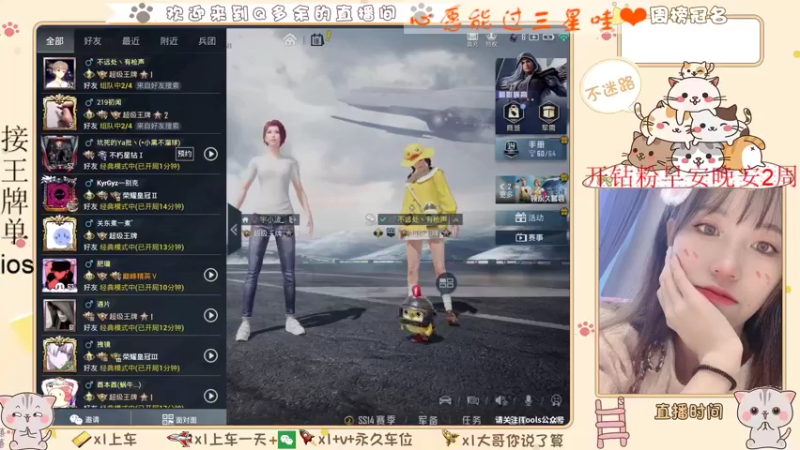Open avatar of 不送处、有枪声 in friend list
This screenshot has height=450, width=800.
(60, 73)
